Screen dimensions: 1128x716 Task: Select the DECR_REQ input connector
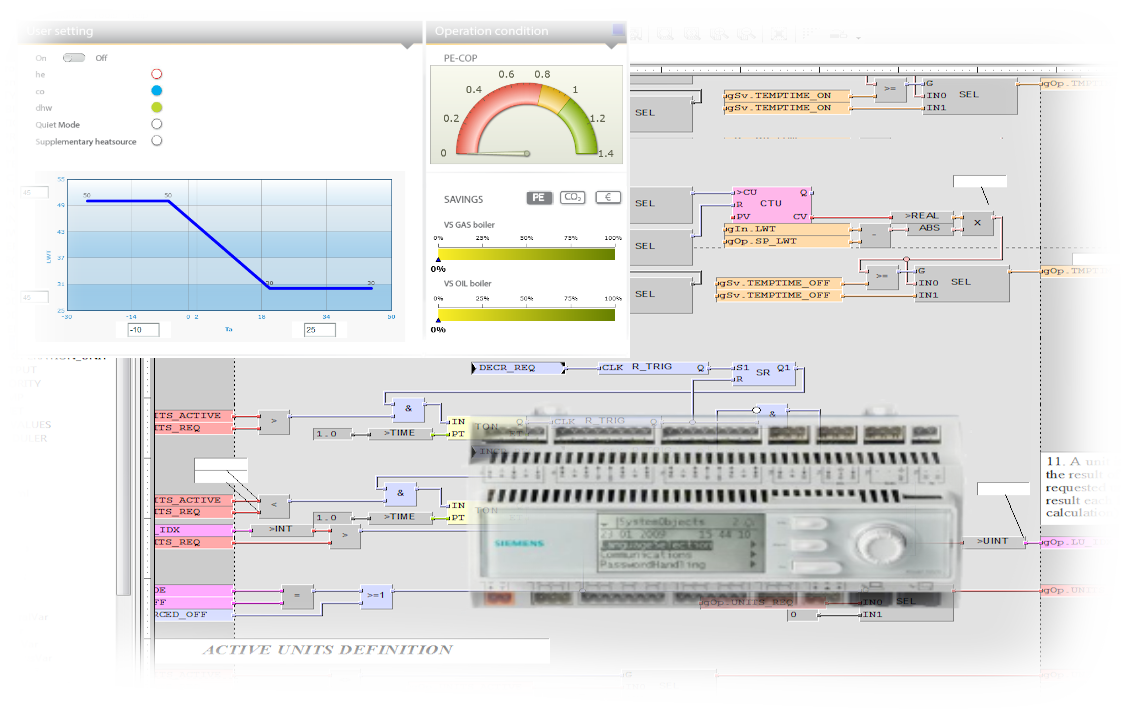517,368
